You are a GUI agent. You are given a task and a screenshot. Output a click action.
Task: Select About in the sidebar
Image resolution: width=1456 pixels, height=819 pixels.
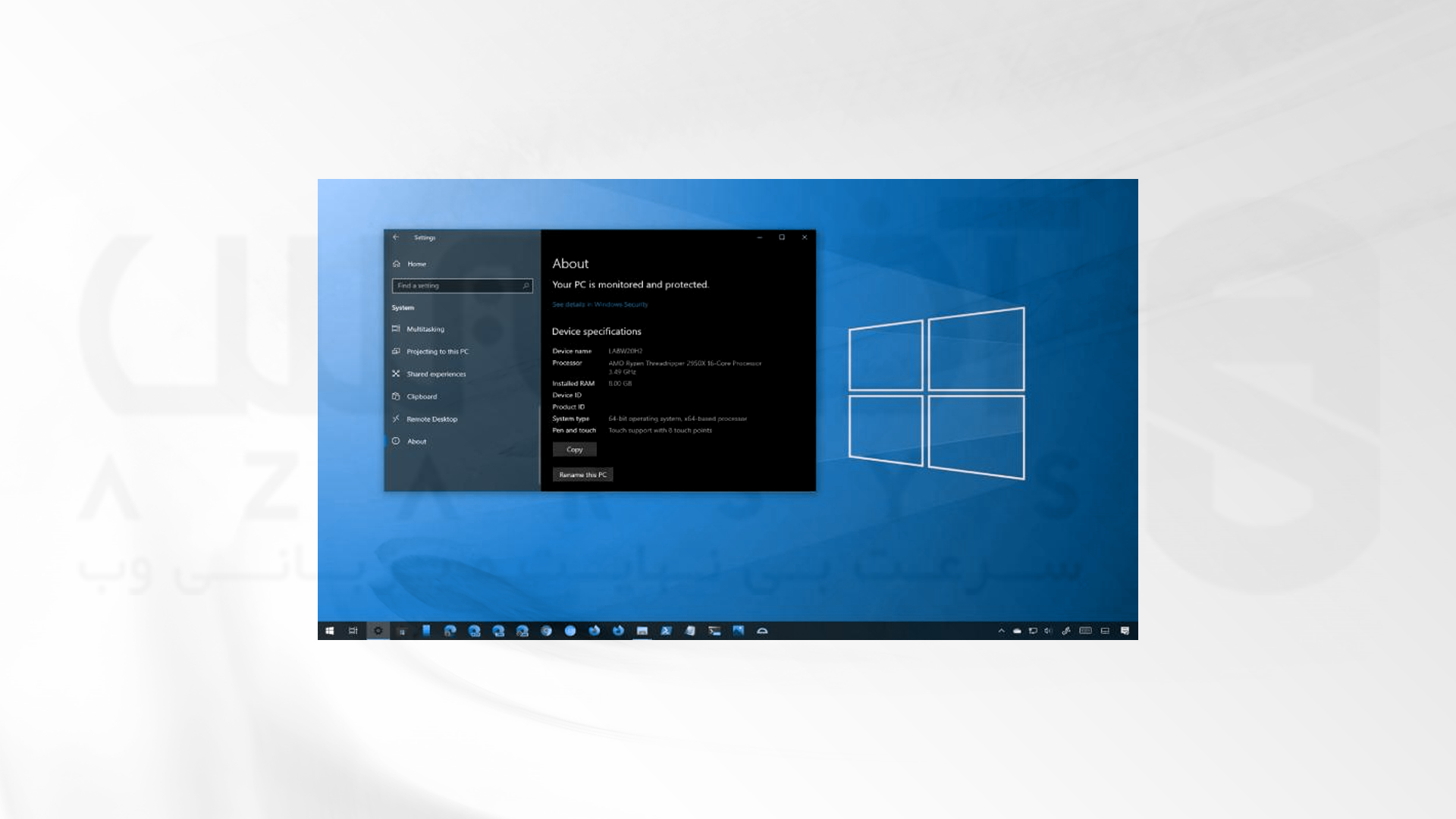[x=409, y=441]
